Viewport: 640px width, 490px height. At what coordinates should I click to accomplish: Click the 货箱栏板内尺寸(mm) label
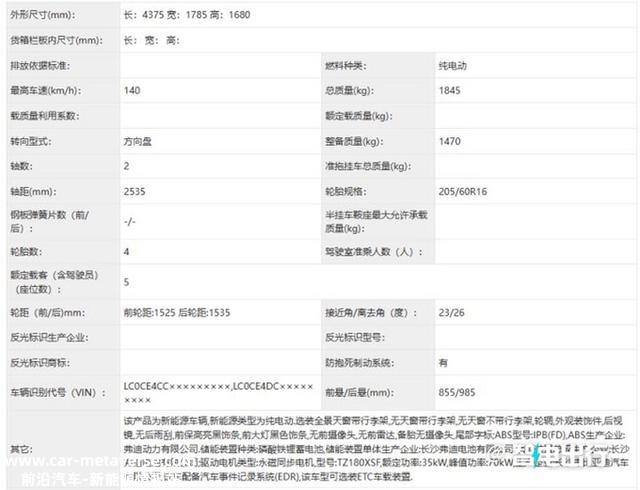[x=56, y=40]
